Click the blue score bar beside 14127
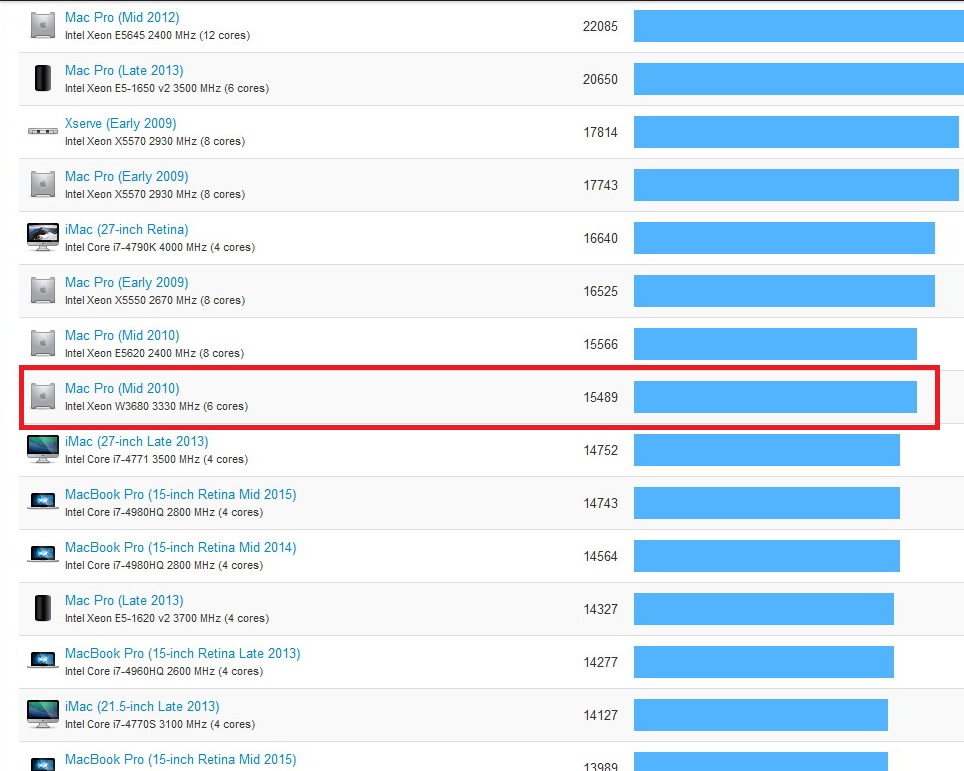Image resolution: width=964 pixels, height=771 pixels. point(761,715)
